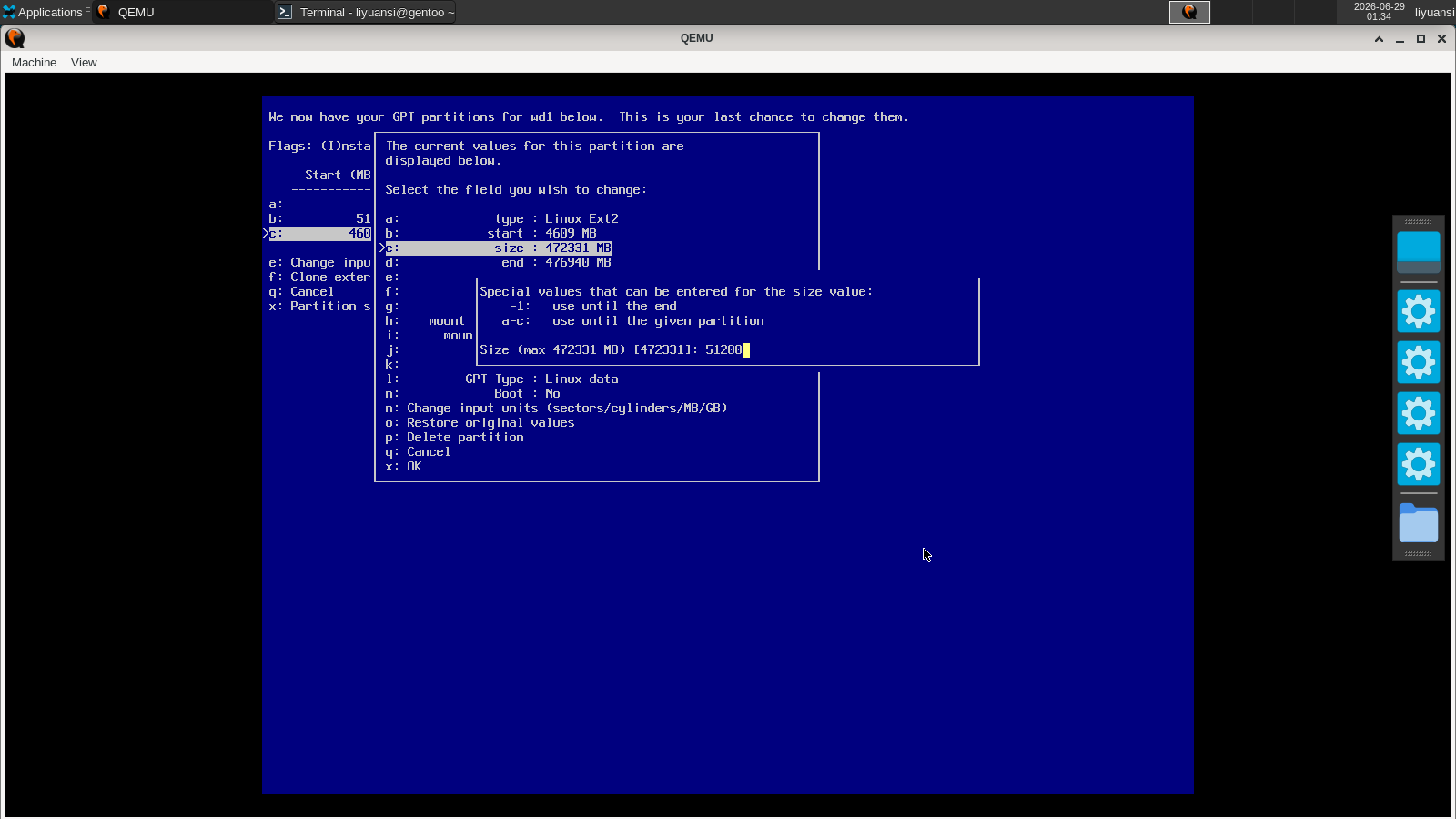This screenshot has width=1456, height=819.
Task: Open the folder icon in the dock
Action: (1419, 522)
